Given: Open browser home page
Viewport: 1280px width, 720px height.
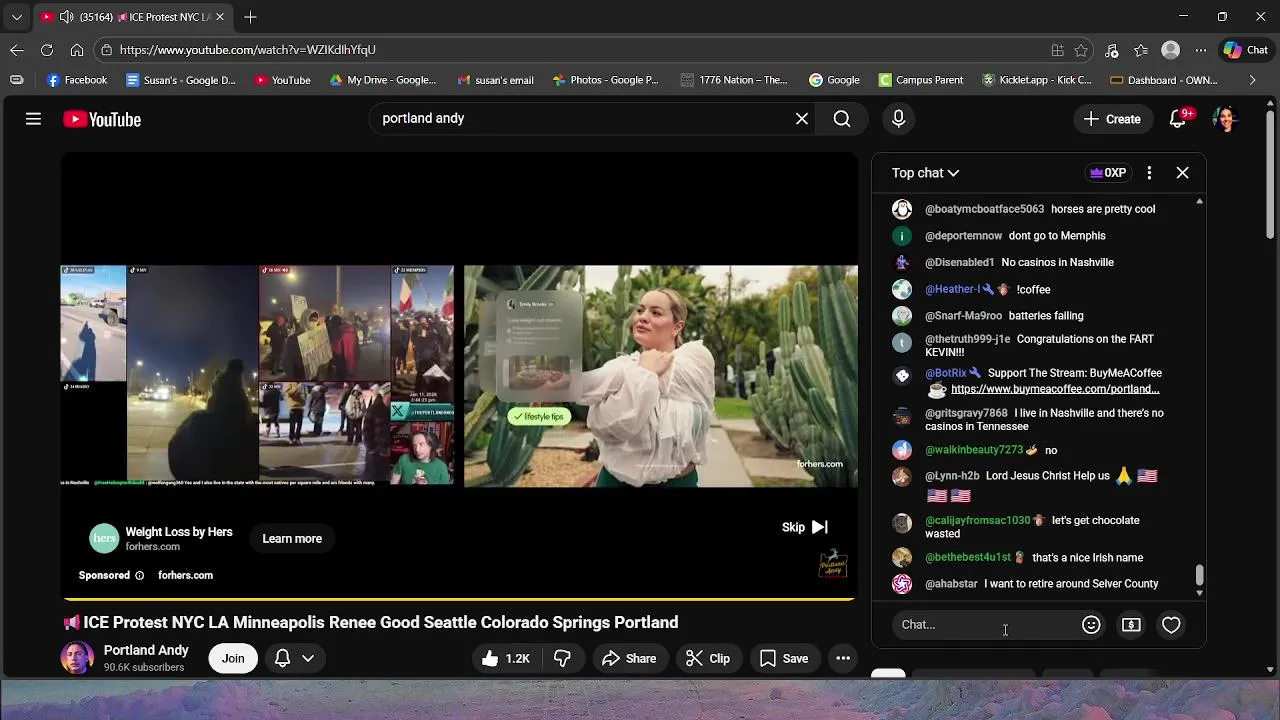Looking at the screenshot, I should click(x=77, y=49).
